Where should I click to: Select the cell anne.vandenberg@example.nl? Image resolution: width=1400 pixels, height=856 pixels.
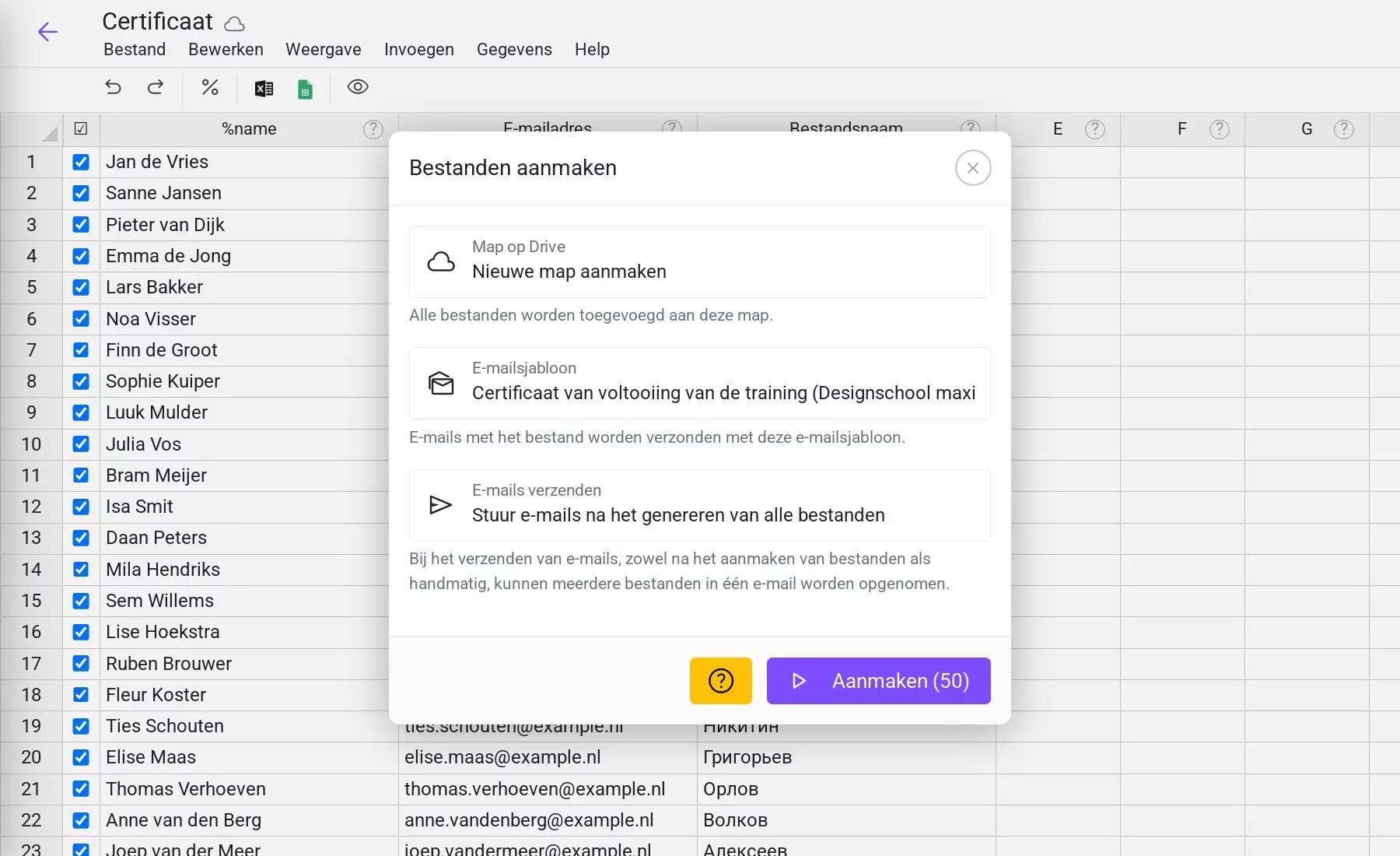[x=548, y=820]
